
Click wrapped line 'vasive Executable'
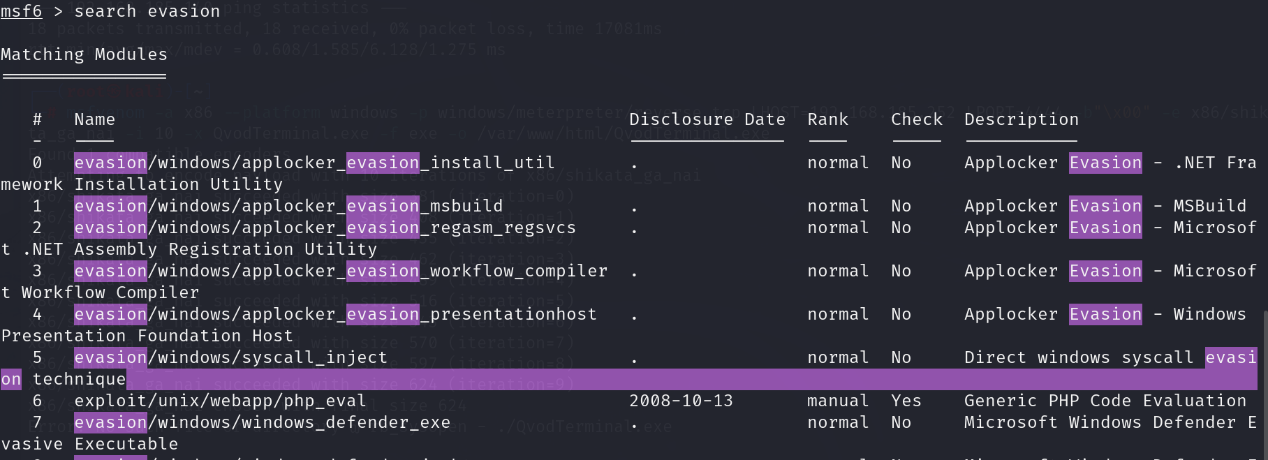coord(89,444)
